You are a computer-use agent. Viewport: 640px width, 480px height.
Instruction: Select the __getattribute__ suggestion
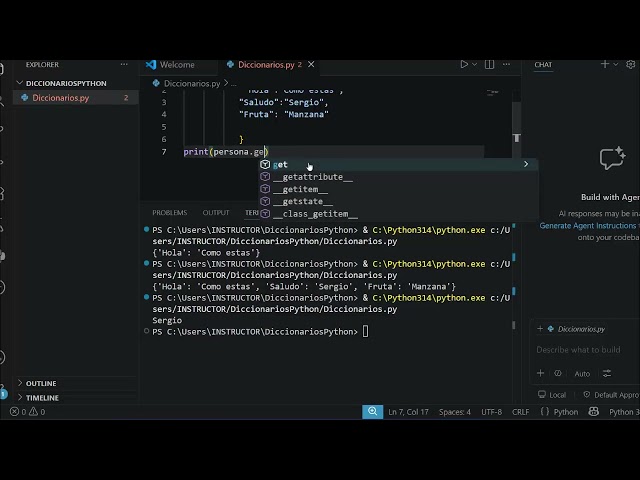pyautogui.click(x=398, y=177)
